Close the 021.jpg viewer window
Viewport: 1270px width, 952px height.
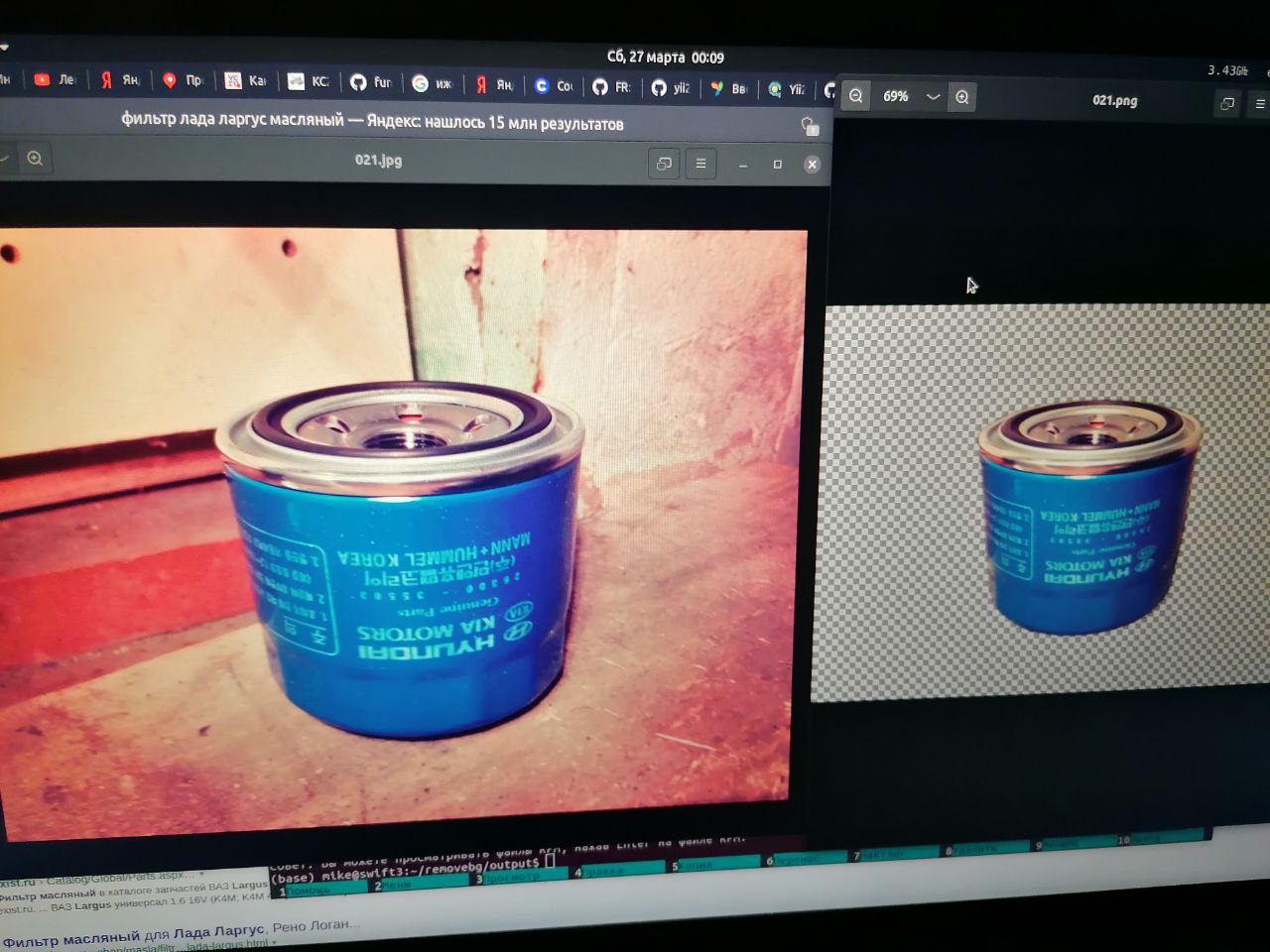pyautogui.click(x=812, y=165)
